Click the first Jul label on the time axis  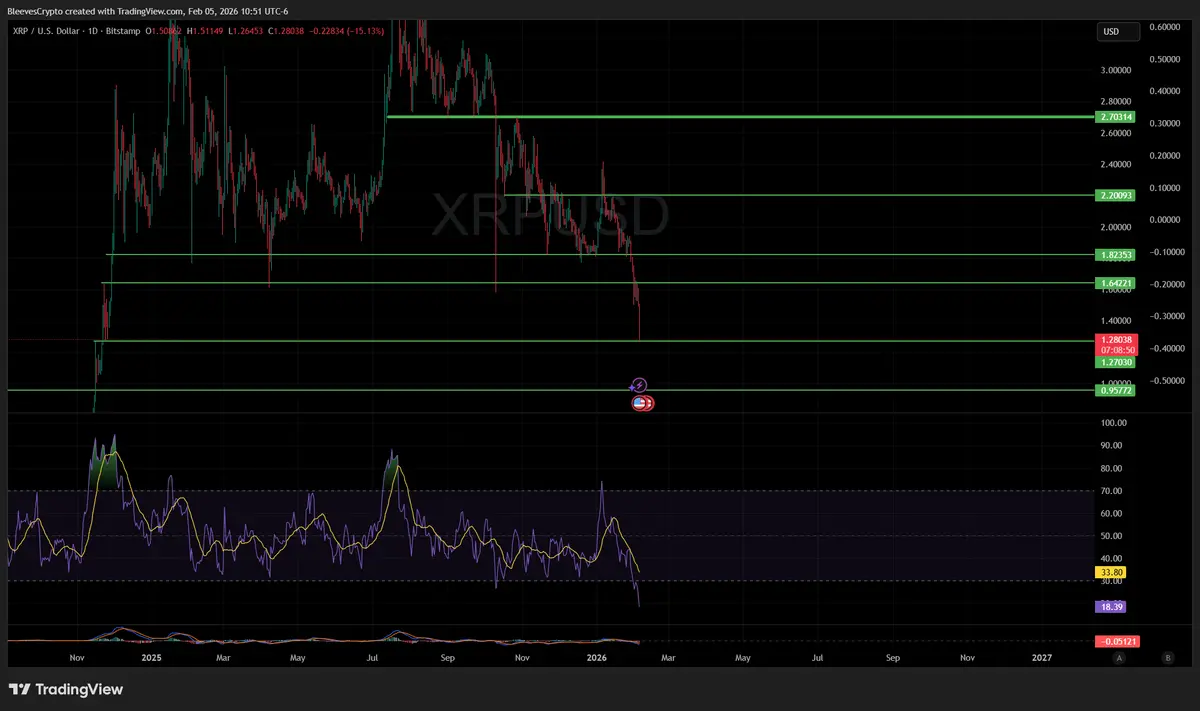pyautogui.click(x=373, y=658)
